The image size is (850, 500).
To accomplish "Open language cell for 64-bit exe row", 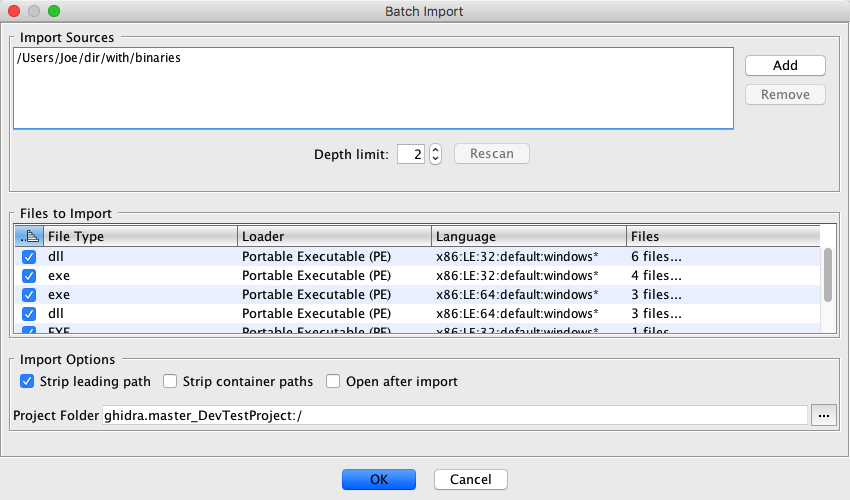I will pos(528,295).
